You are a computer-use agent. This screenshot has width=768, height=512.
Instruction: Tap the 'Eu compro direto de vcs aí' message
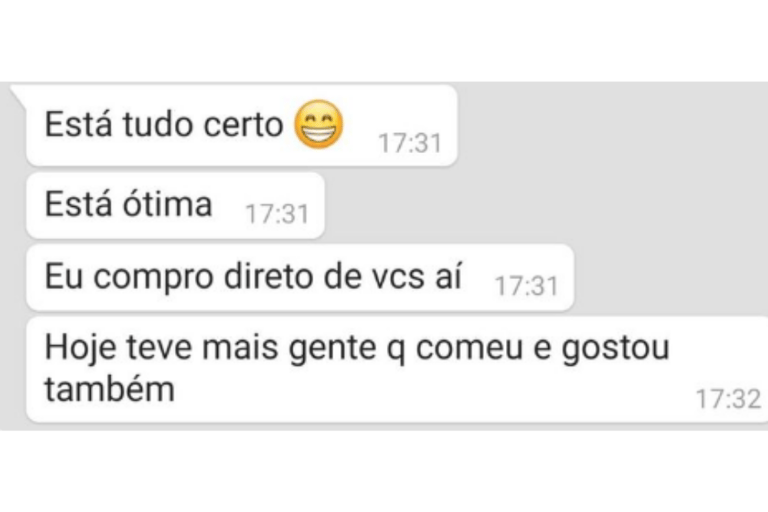(x=300, y=277)
